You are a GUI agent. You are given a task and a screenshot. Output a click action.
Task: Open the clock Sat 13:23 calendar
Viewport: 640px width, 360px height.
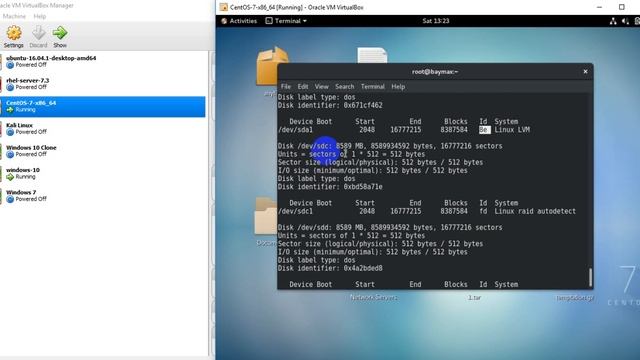[436, 21]
